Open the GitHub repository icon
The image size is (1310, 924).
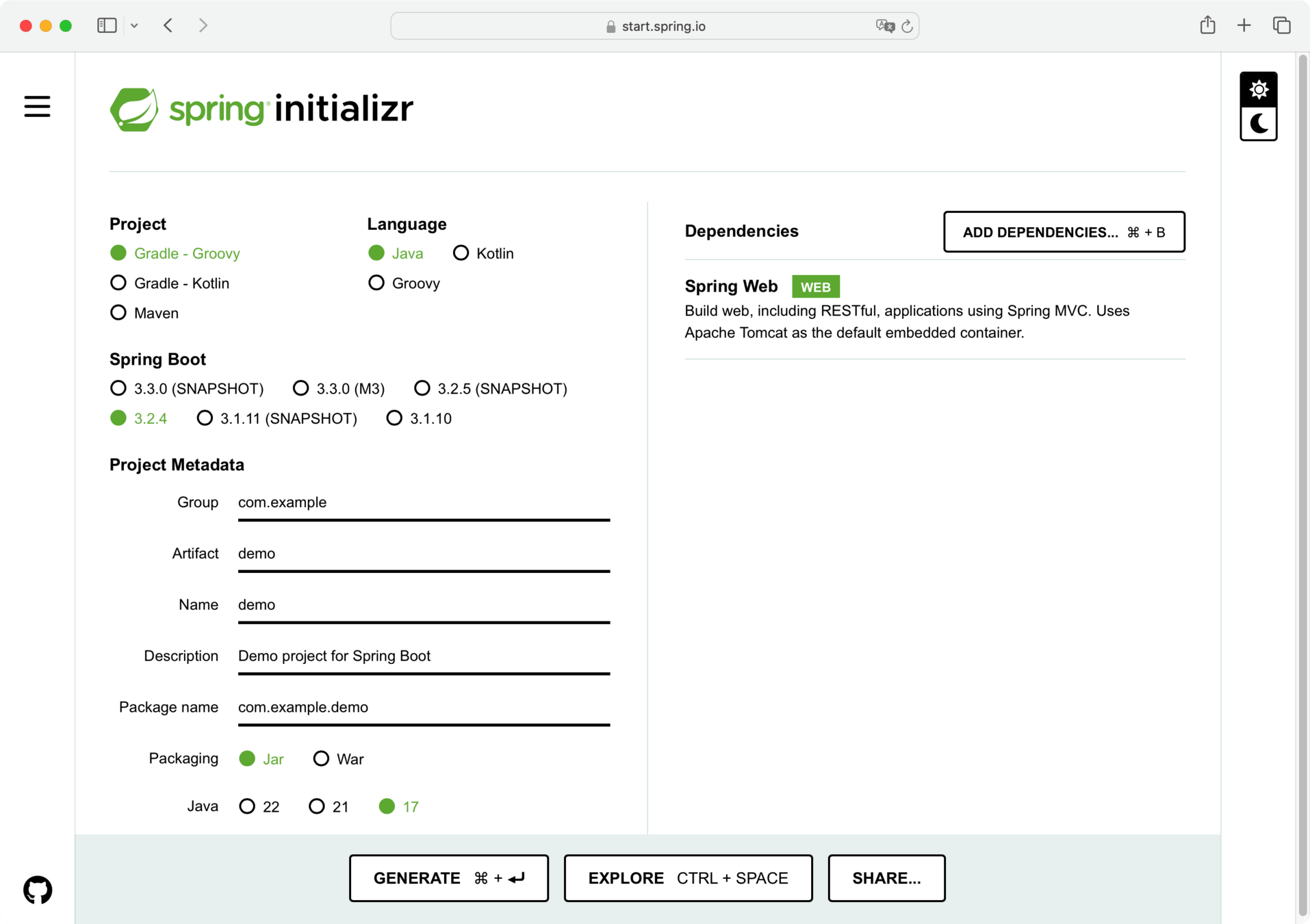click(38, 890)
